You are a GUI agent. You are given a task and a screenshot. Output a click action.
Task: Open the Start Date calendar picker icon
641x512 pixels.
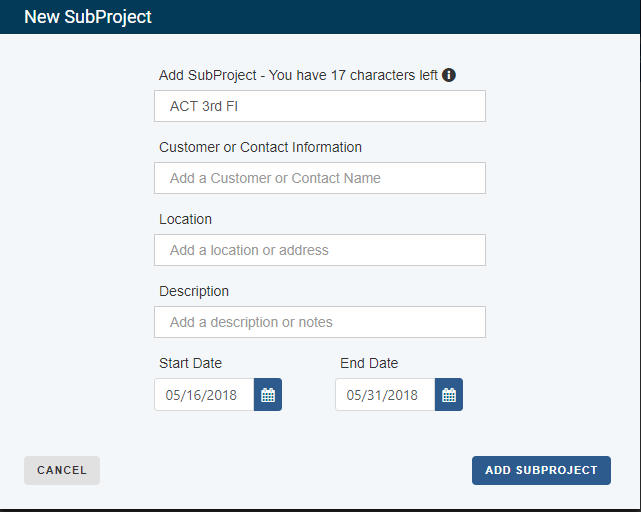coord(268,395)
